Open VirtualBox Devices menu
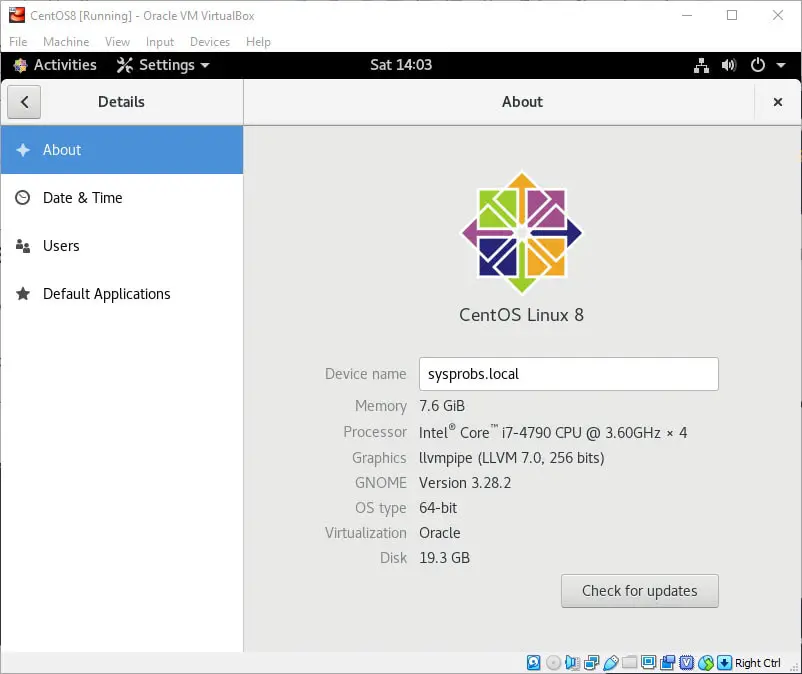802x674 pixels. [x=210, y=42]
